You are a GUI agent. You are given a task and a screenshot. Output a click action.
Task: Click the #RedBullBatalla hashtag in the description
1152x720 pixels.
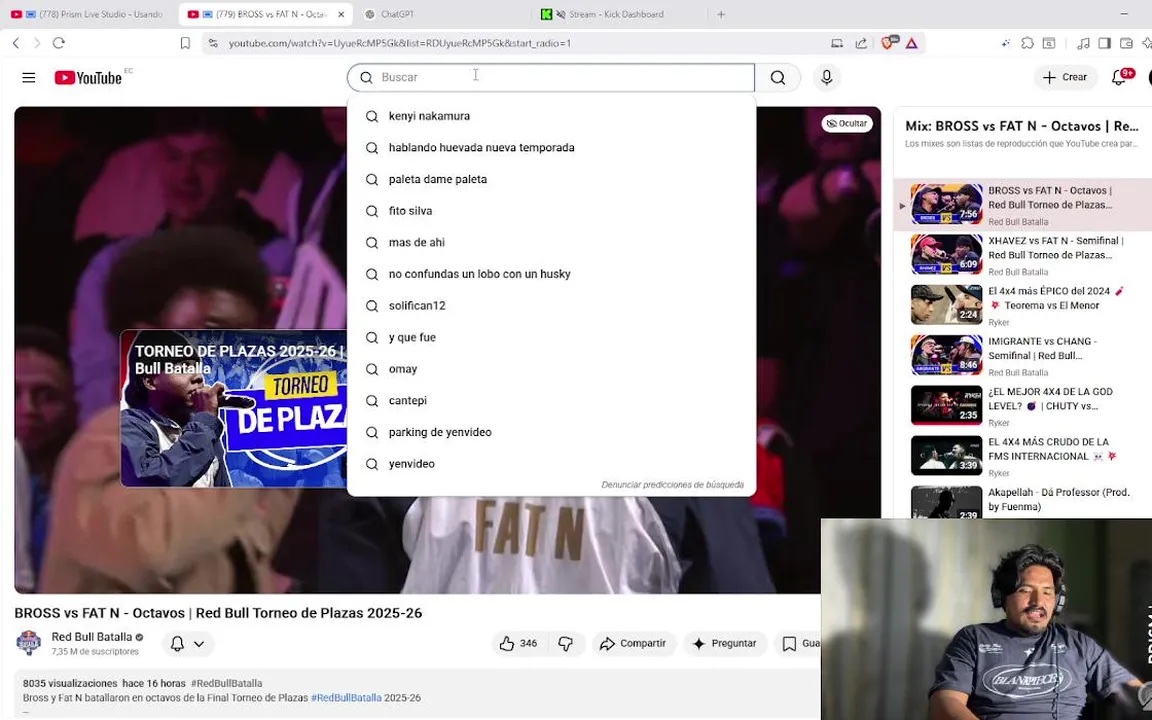346,698
